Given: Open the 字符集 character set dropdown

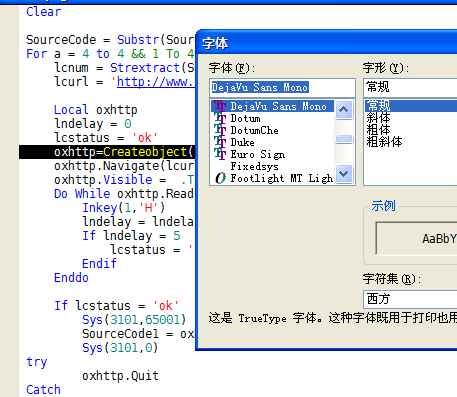Looking at the screenshot, I should click(x=410, y=299).
